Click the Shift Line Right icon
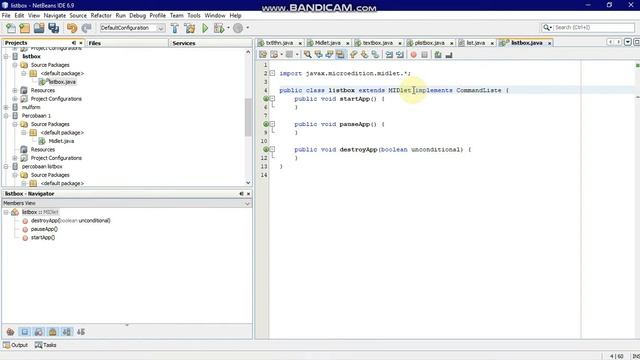 tap(400, 54)
